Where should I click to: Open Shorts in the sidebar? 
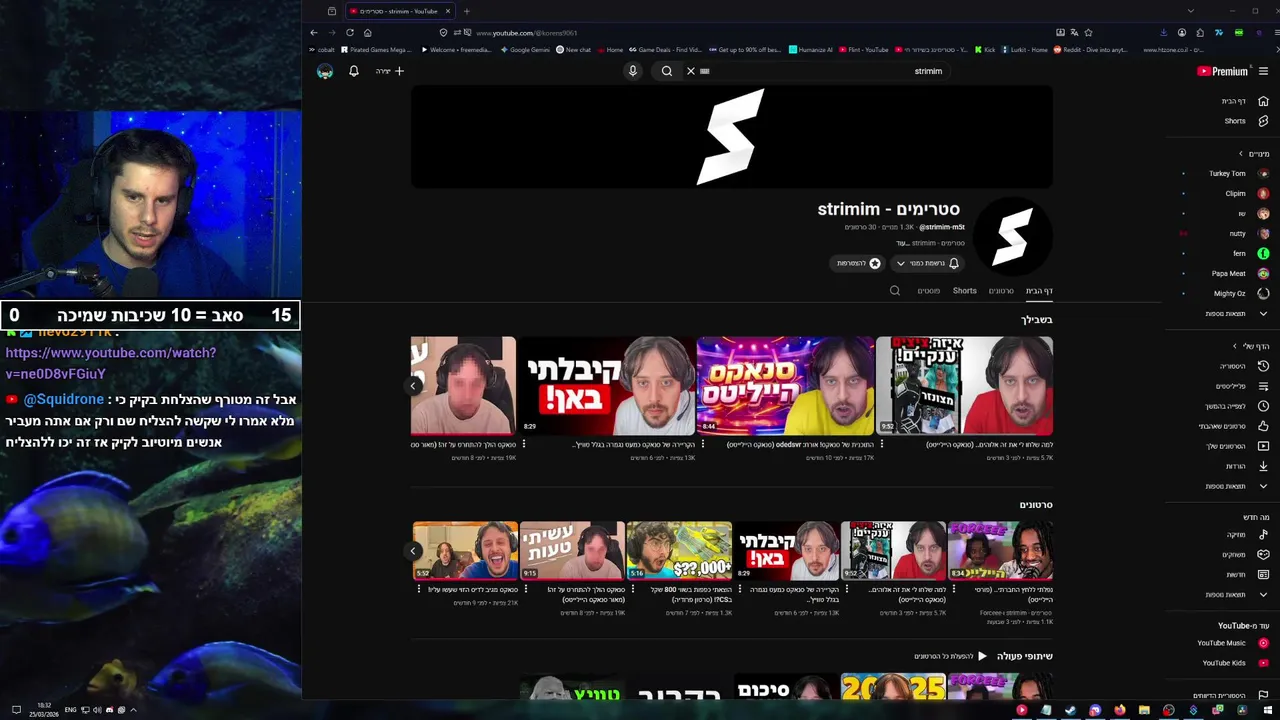click(1245, 121)
